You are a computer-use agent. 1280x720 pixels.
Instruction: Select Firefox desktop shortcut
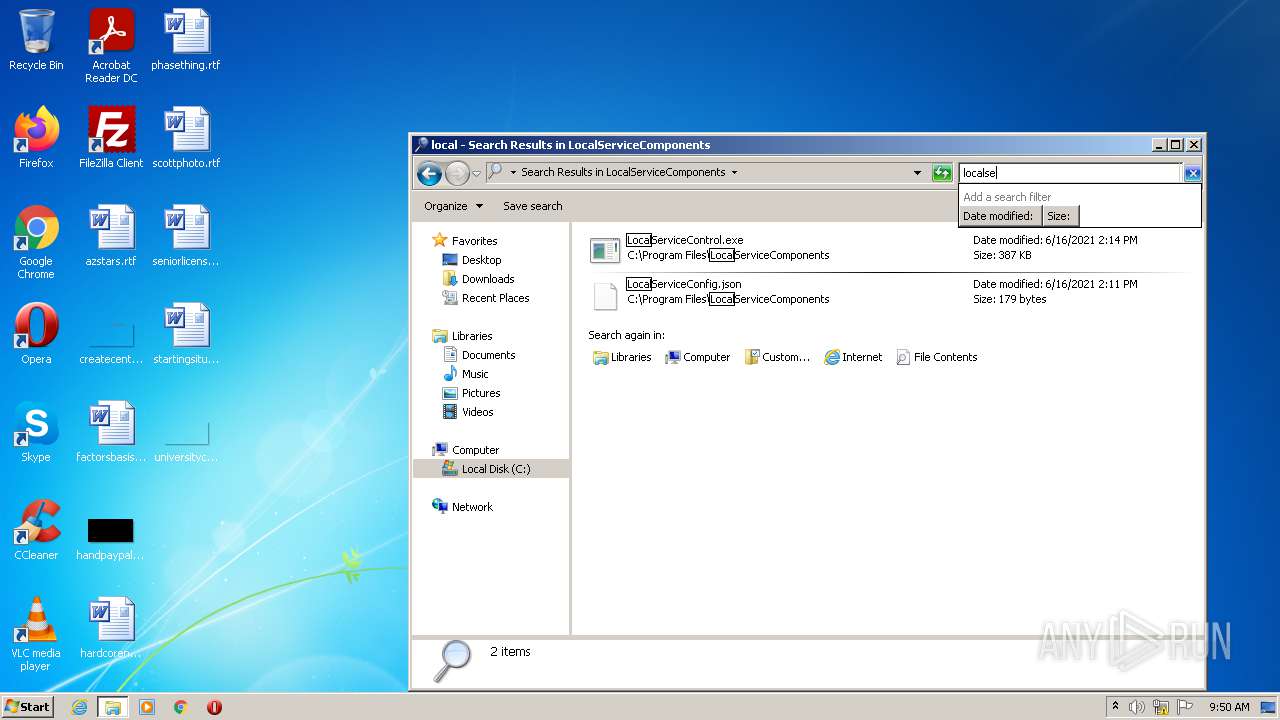(36, 138)
